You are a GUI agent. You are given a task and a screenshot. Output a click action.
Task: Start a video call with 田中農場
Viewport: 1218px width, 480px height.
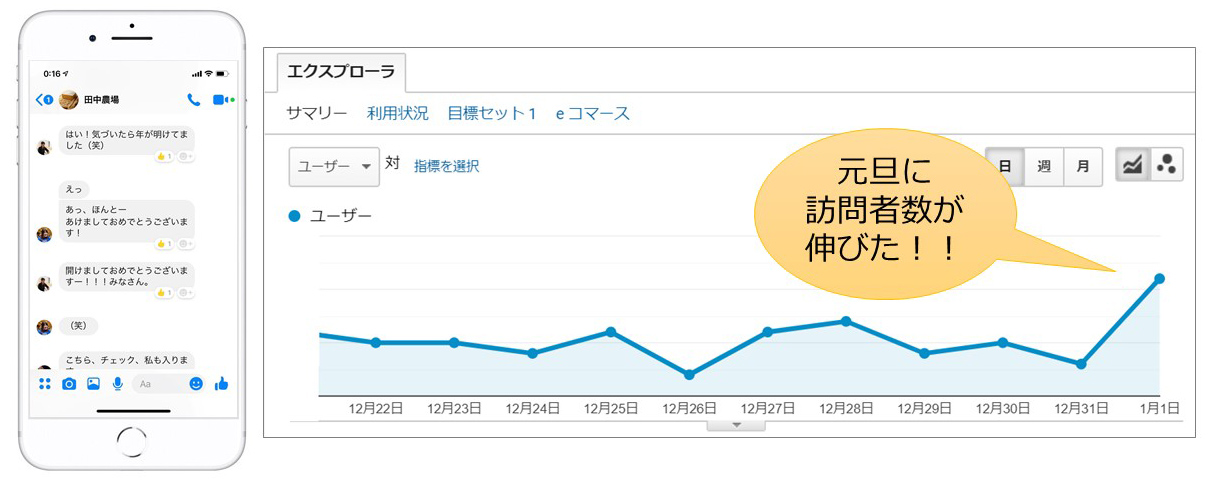pyautogui.click(x=219, y=100)
